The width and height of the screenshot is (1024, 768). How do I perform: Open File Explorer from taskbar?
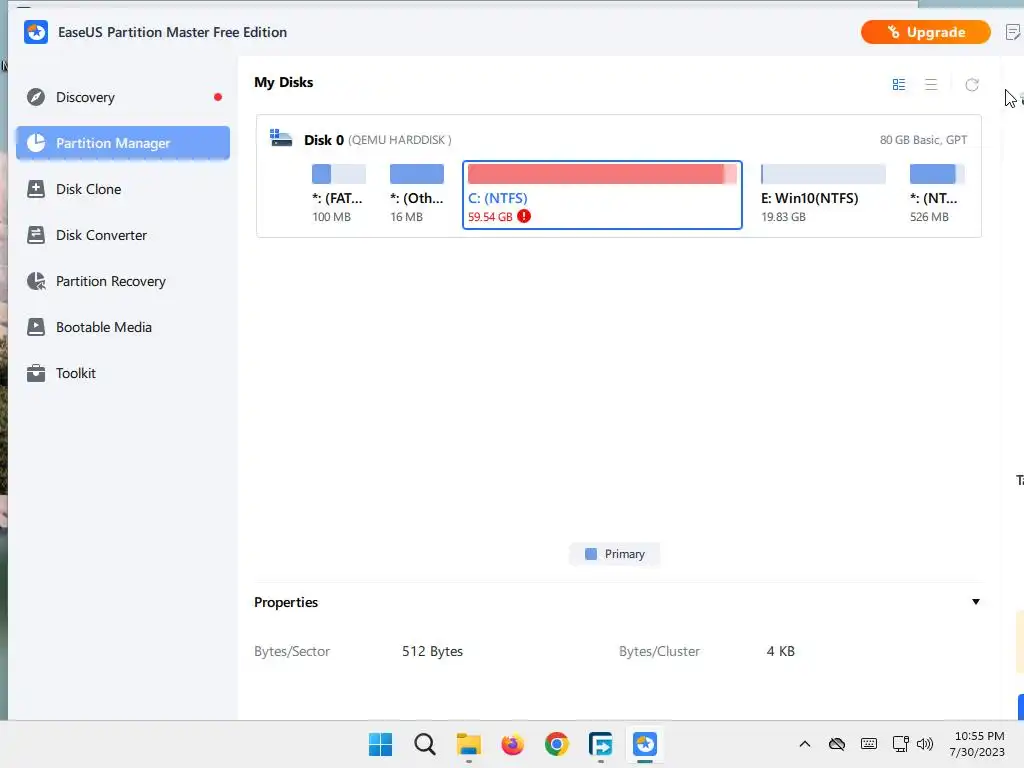(468, 744)
